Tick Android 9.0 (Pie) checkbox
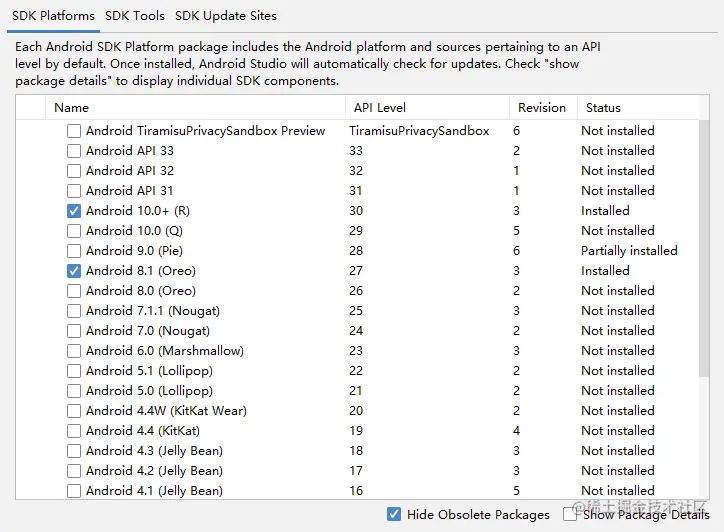The width and height of the screenshot is (724, 532). tap(74, 251)
